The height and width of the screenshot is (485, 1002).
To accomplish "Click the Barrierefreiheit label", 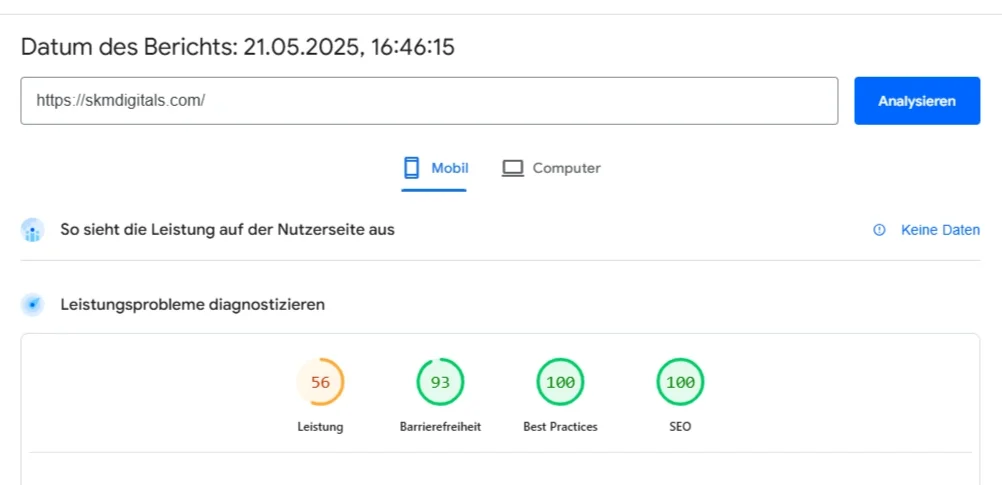I will [440, 427].
